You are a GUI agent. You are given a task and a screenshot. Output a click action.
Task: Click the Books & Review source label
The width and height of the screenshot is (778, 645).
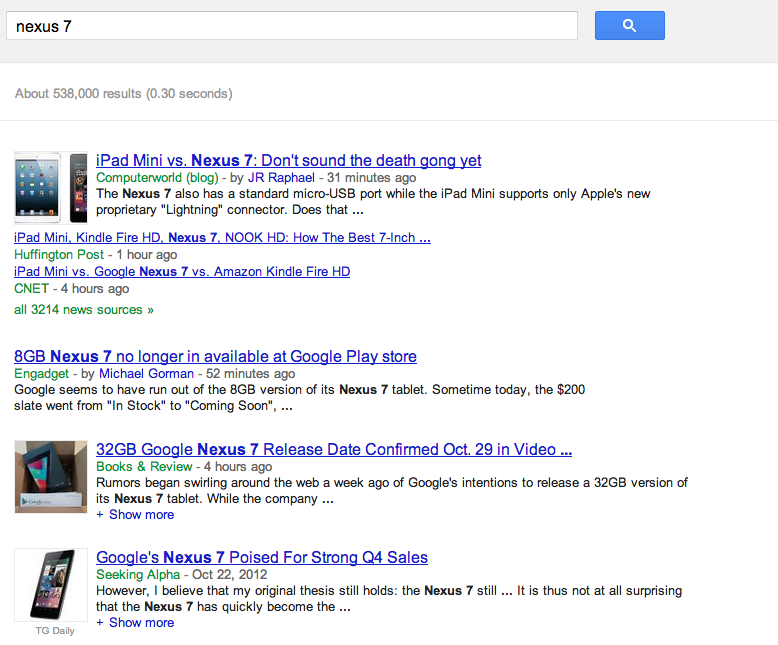tap(144, 467)
